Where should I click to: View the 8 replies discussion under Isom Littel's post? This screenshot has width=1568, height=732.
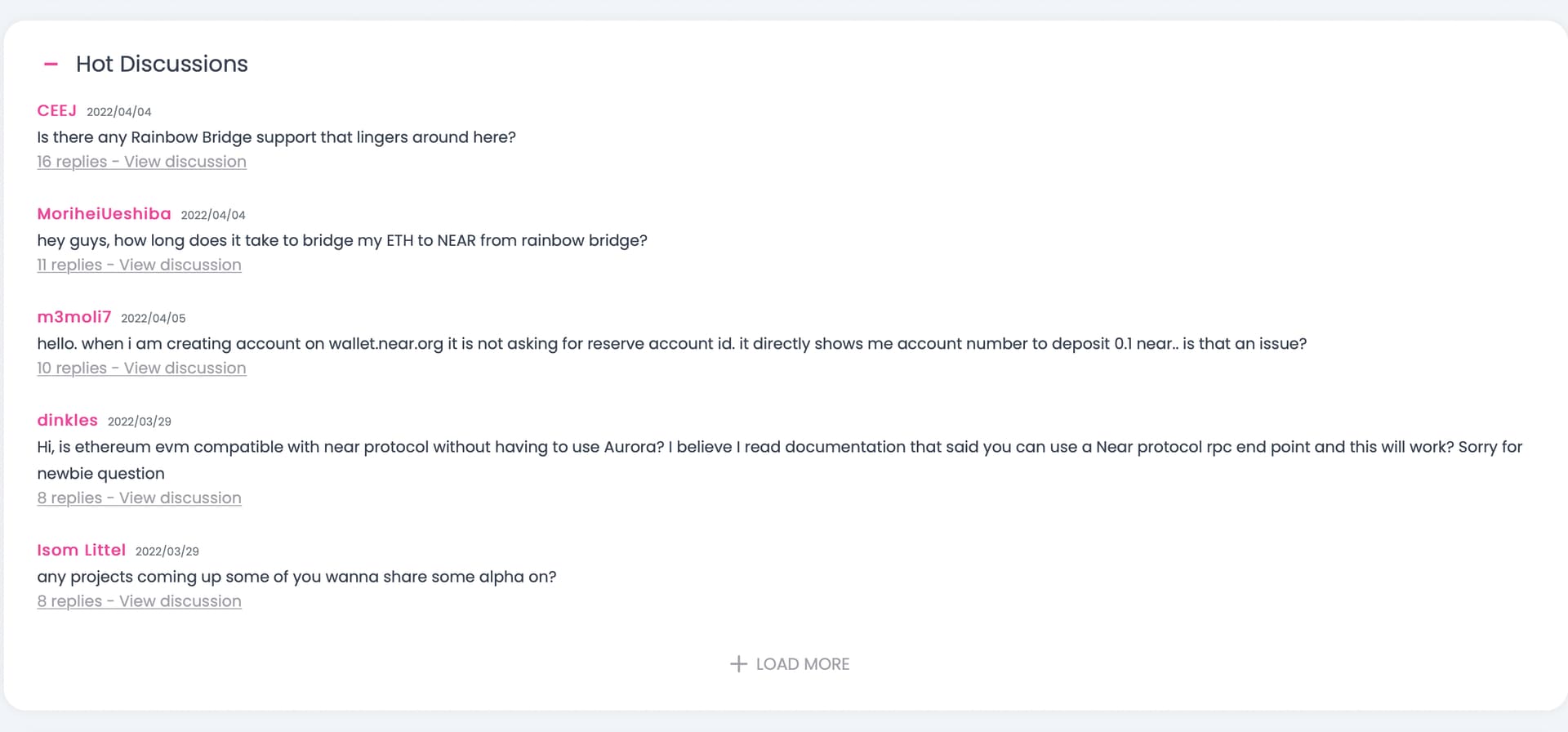139,601
